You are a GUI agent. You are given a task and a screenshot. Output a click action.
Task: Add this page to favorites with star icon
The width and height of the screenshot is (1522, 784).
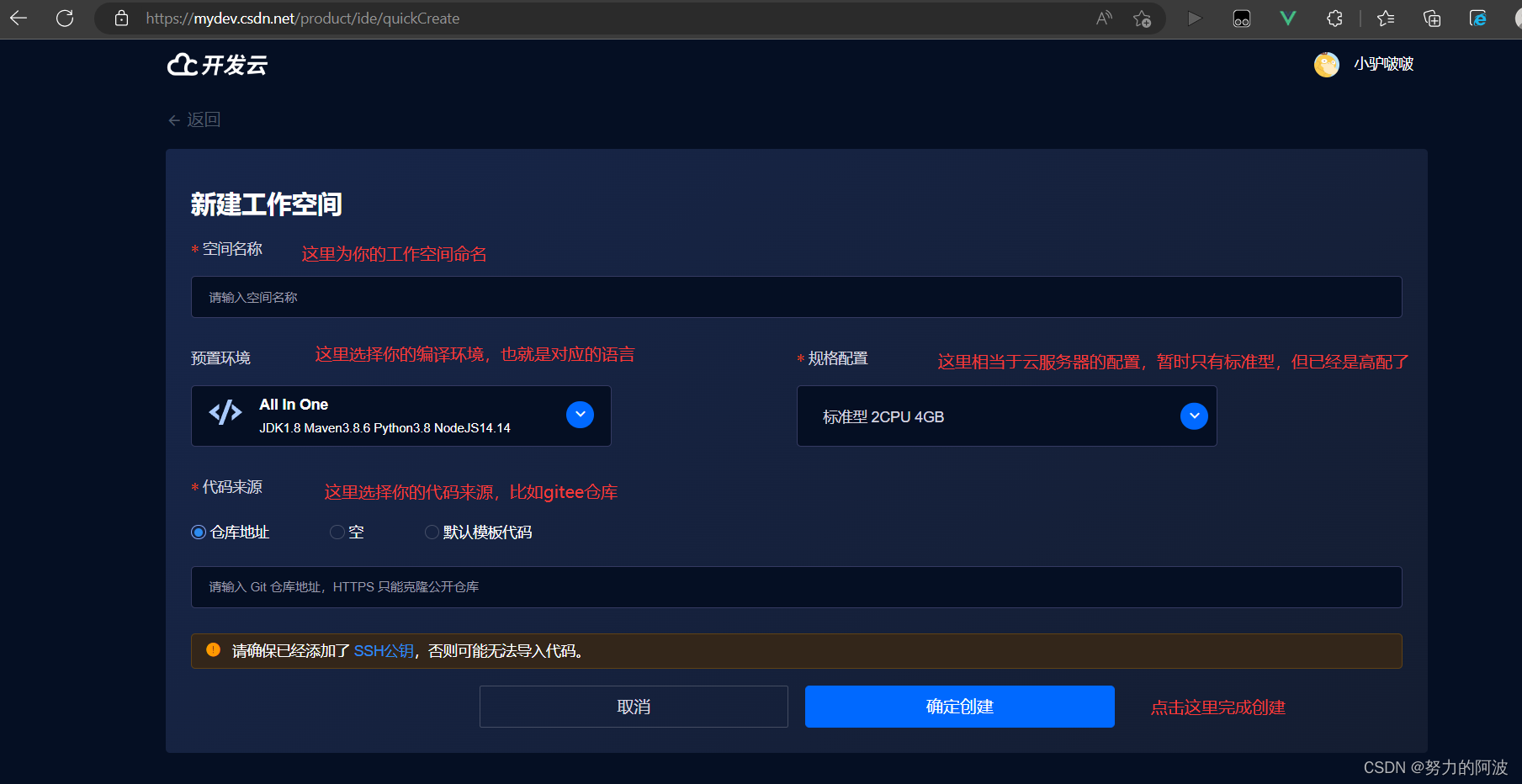coord(1142,18)
